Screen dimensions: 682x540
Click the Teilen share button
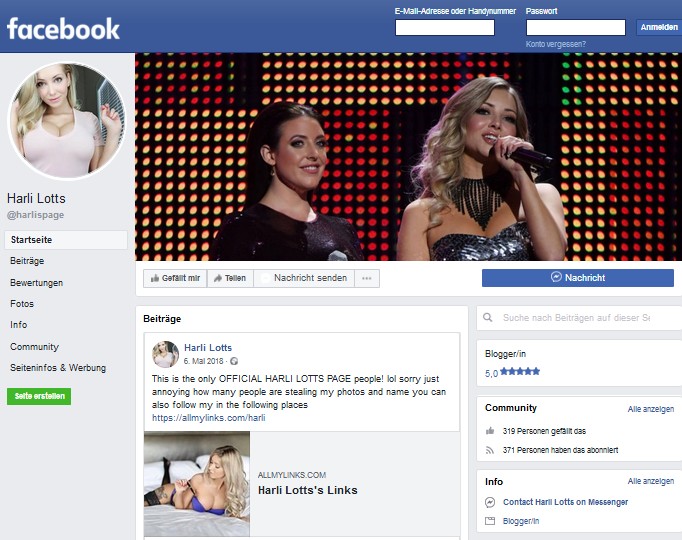pyautogui.click(x=230, y=278)
